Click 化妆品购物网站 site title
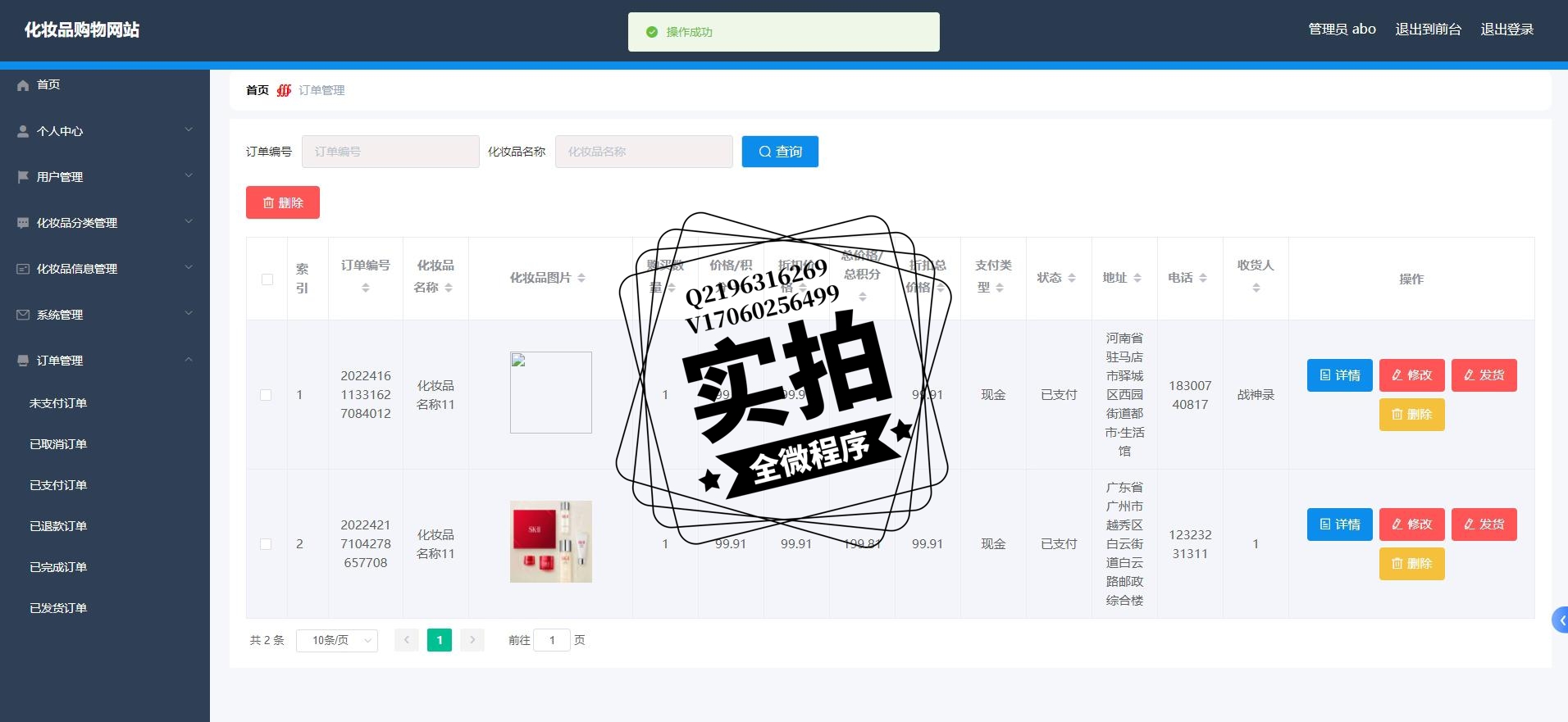The width and height of the screenshot is (1568, 722). point(82,30)
